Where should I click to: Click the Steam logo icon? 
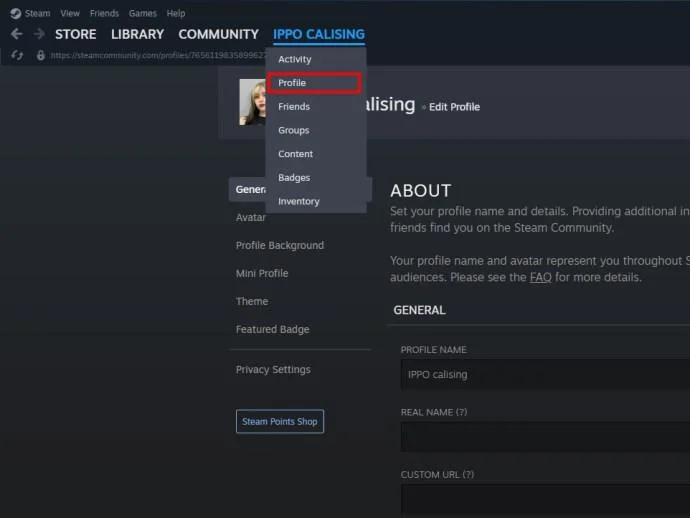[x=15, y=14]
